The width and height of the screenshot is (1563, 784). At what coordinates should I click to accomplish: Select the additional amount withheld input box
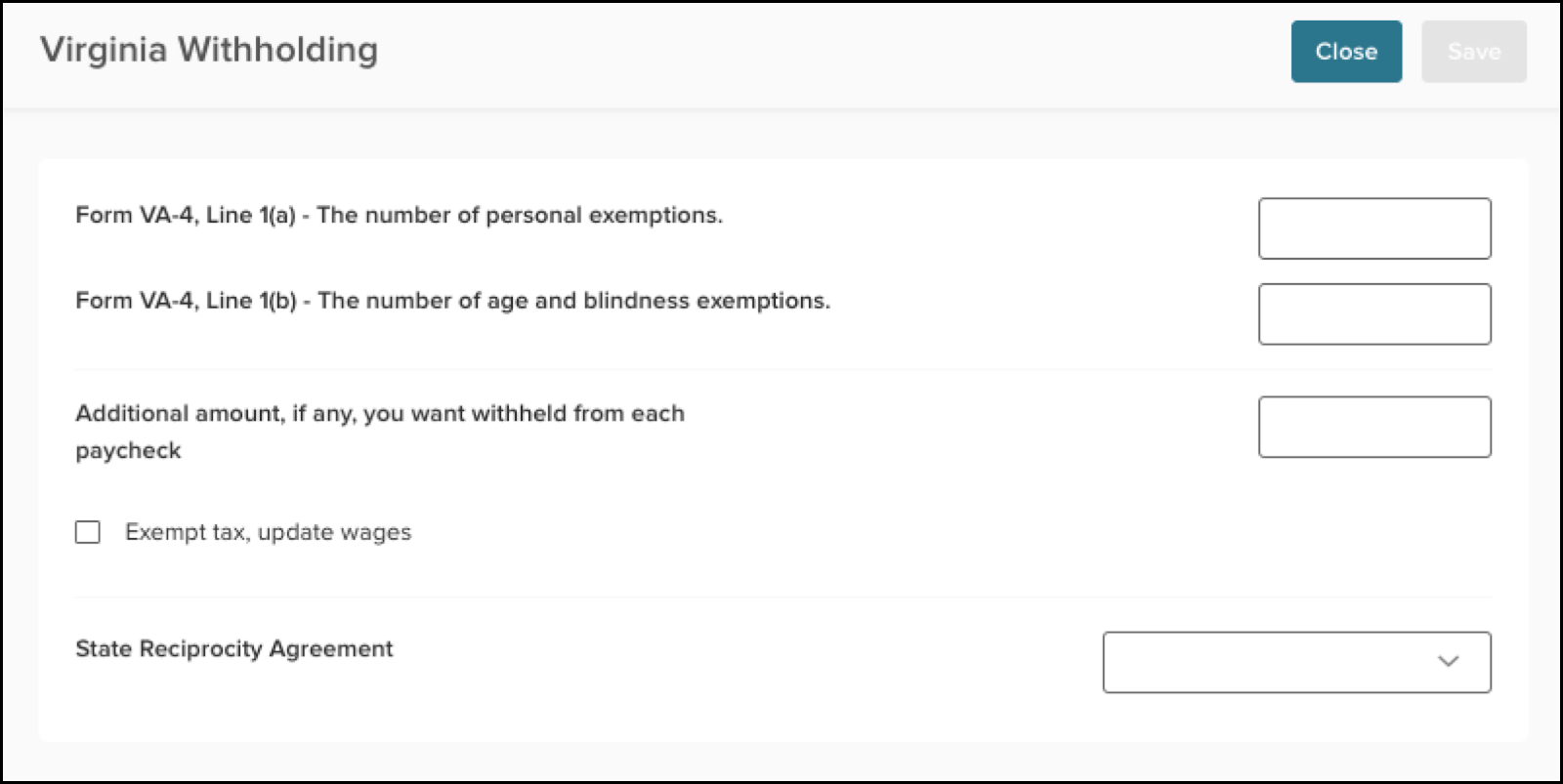point(1374,427)
